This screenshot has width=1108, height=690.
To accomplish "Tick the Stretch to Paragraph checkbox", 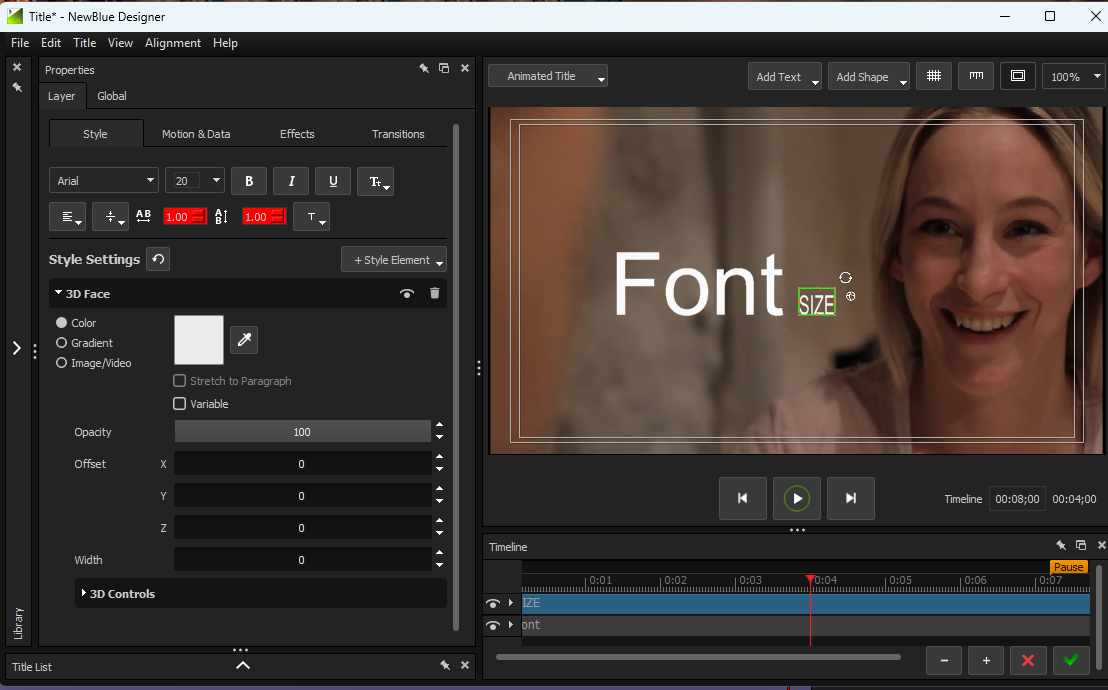I will click(x=179, y=380).
